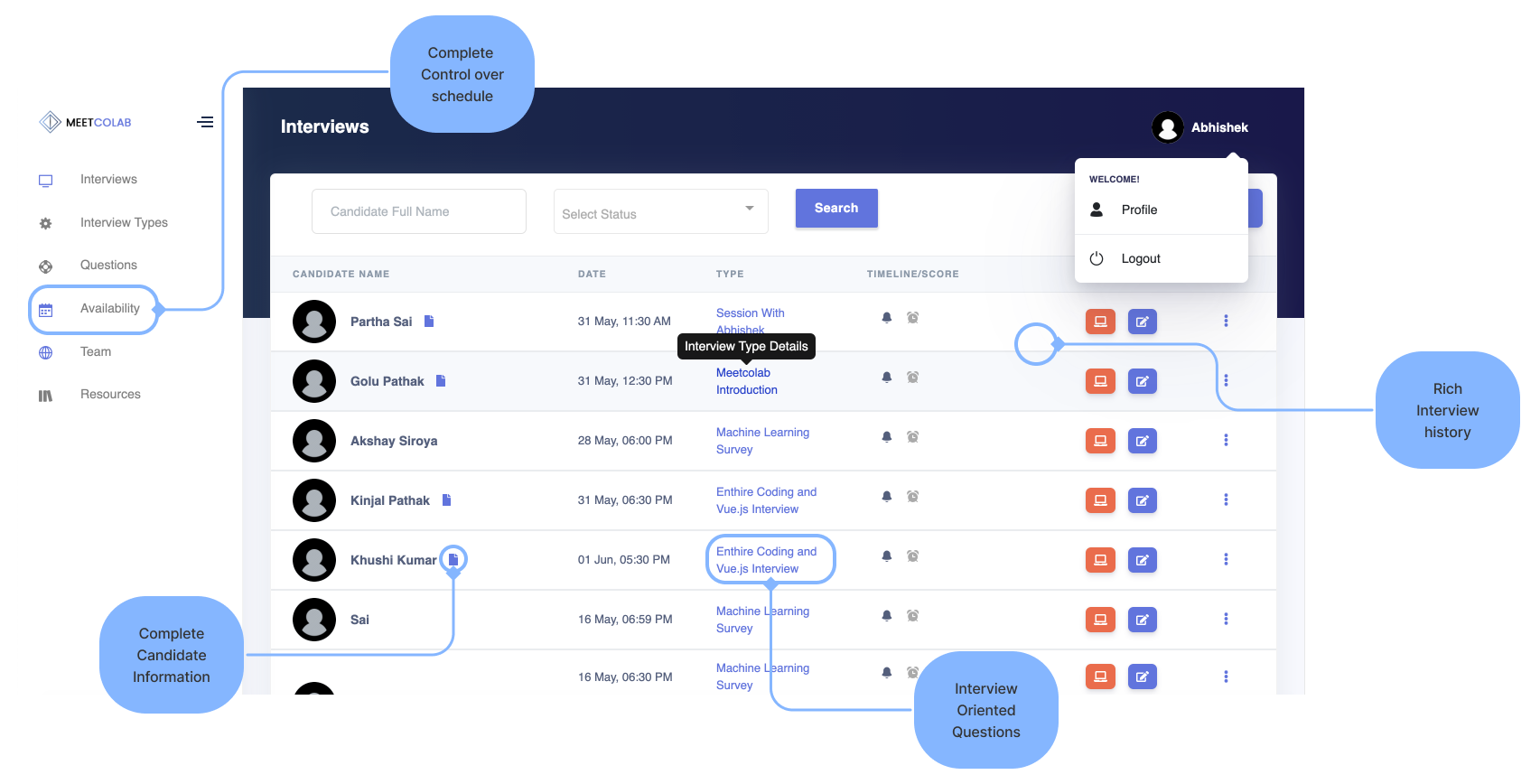Click the alarm clock icon in Kinjal Pathak's row
This screenshot has width=1540, height=784.
pyautogui.click(x=912, y=497)
